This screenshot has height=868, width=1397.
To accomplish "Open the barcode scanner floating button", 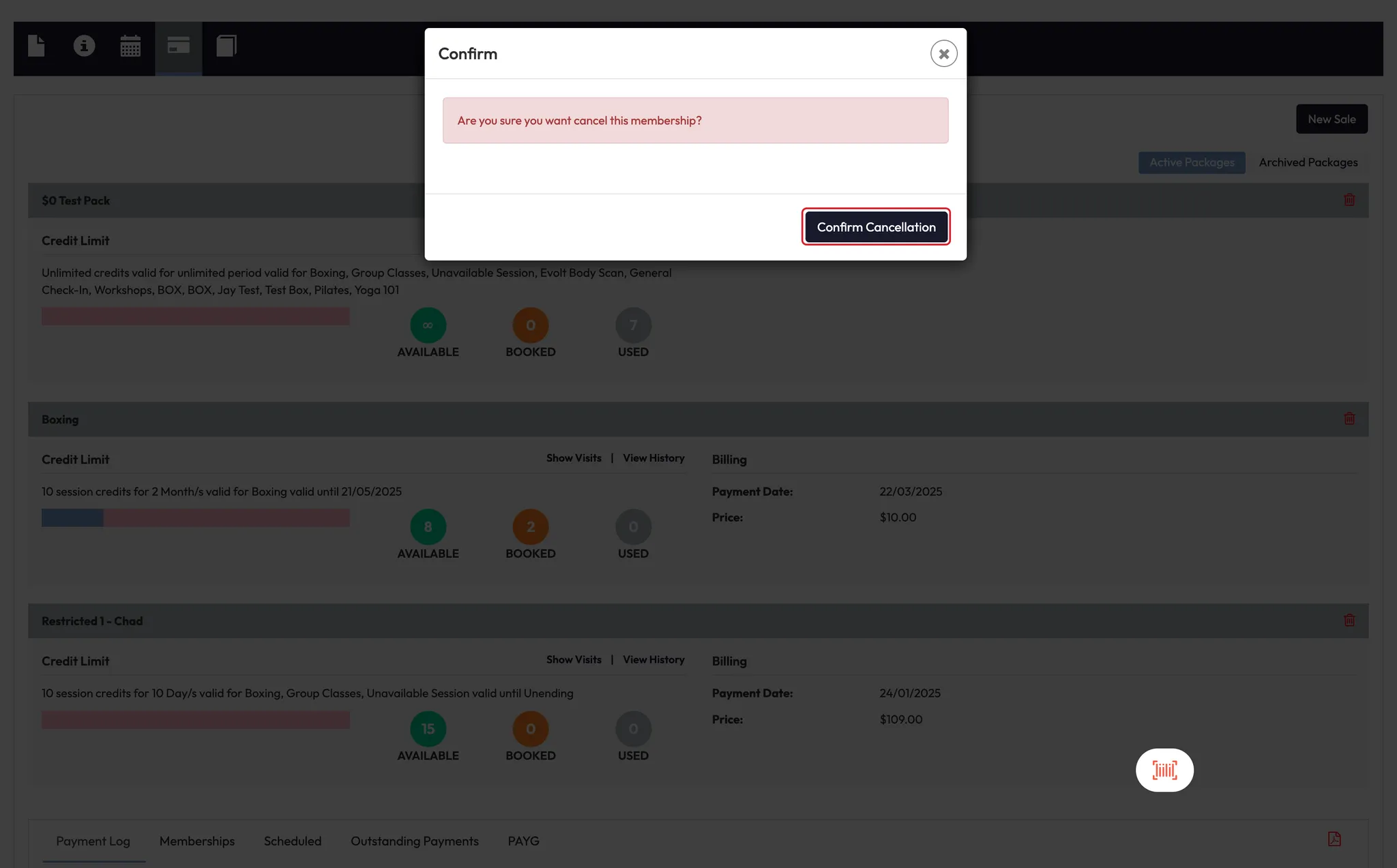I will click(x=1164, y=770).
